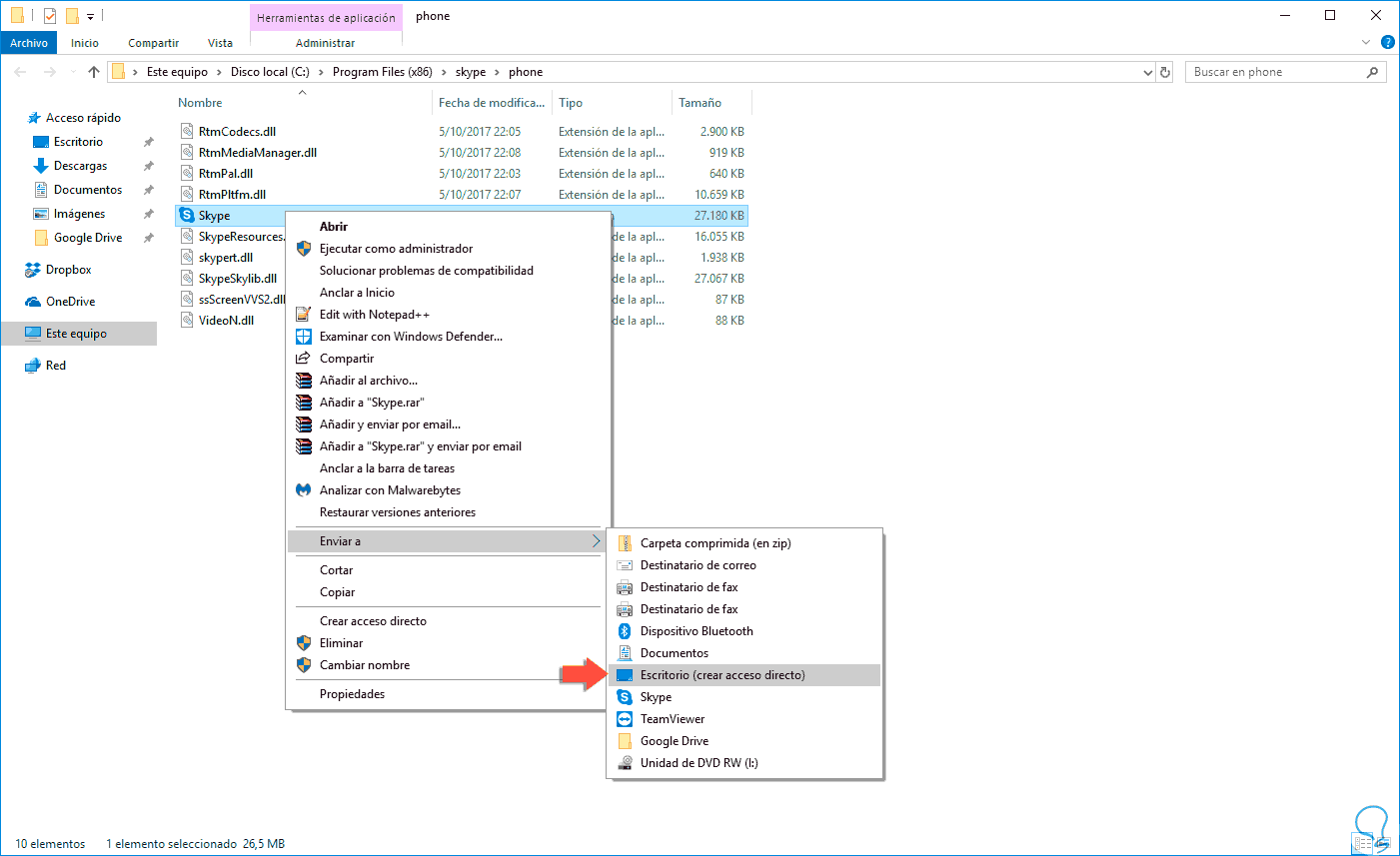Refresh the phone folder view
Image resolution: width=1400 pixels, height=856 pixels.
[x=1164, y=72]
